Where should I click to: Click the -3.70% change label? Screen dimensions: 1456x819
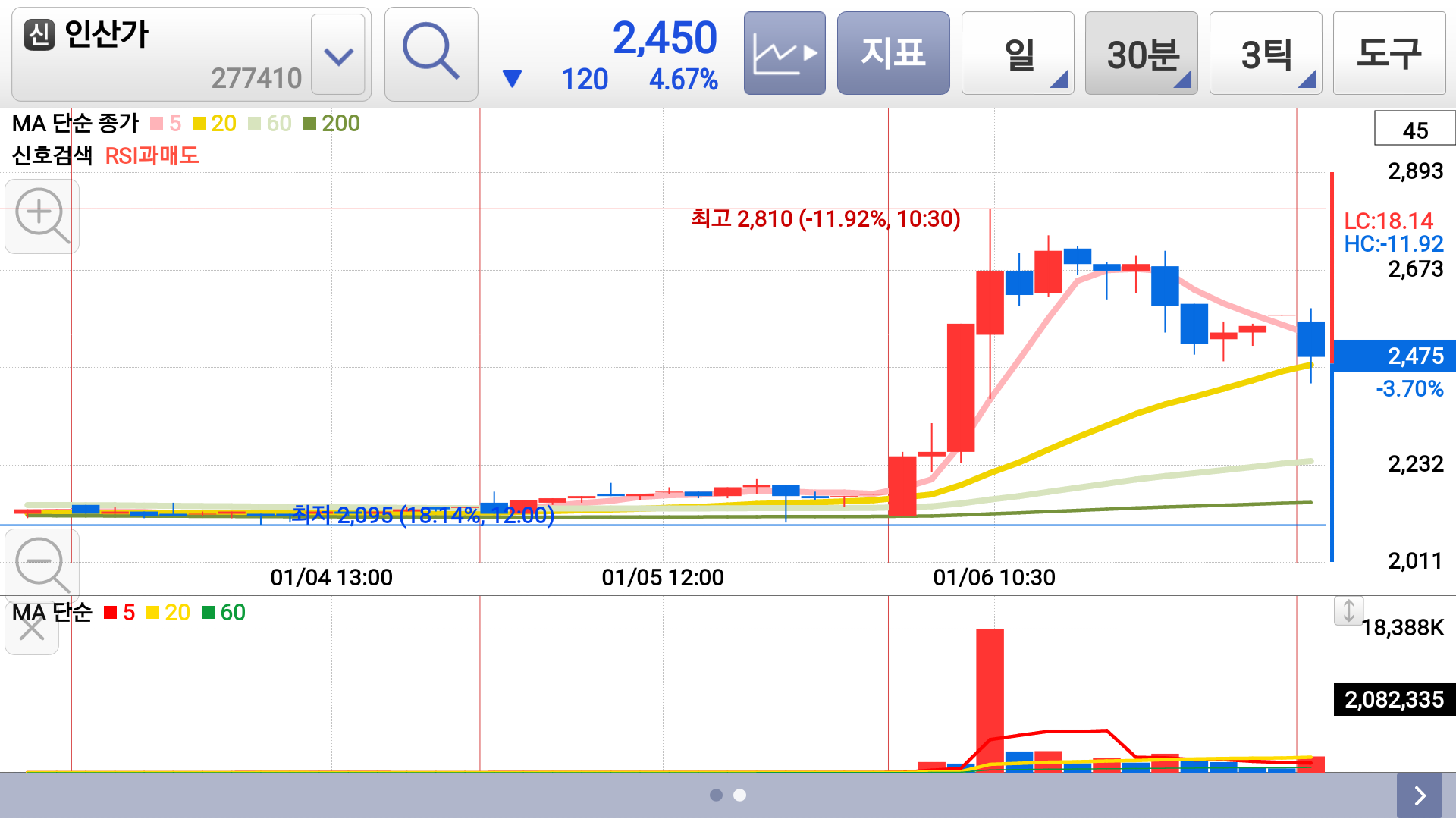pyautogui.click(x=1410, y=389)
